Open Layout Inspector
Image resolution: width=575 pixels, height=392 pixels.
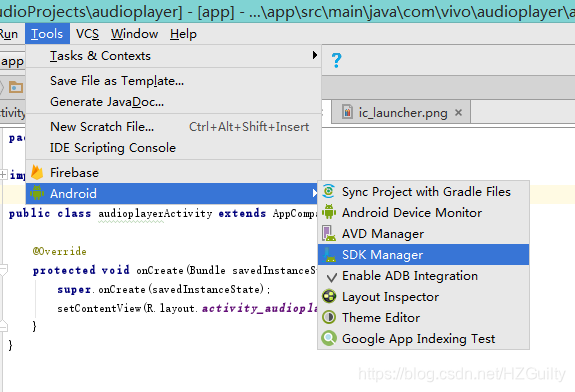pos(424,297)
